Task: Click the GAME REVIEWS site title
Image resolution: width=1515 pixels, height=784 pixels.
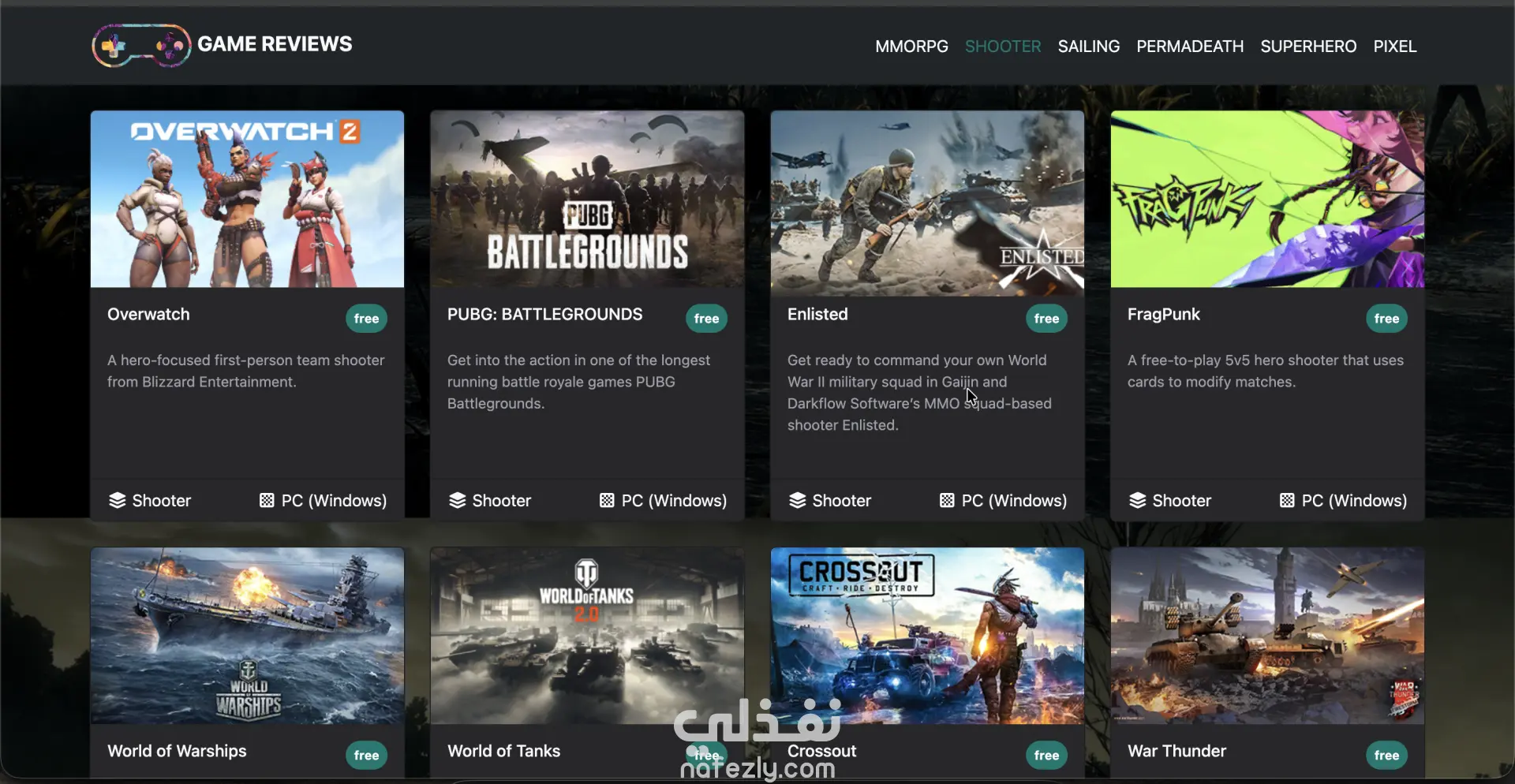Action: tap(275, 44)
